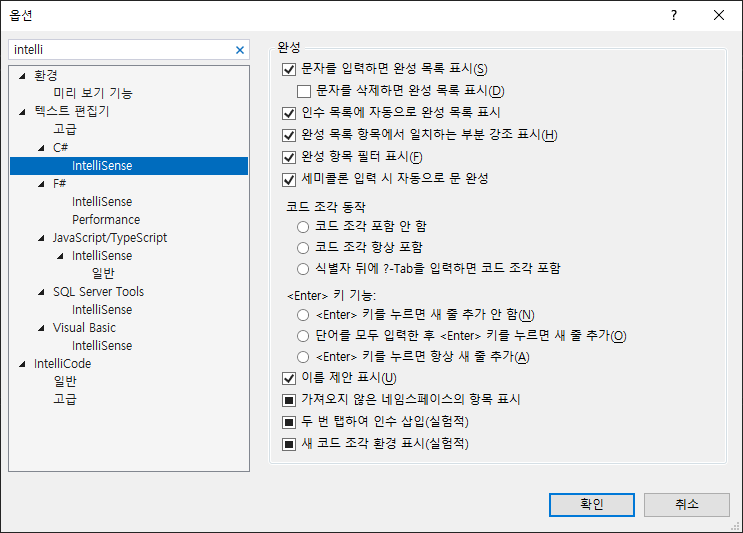Select Enter 키 새 줄 추가 안 함 radio
The image size is (743, 533).
(x=303, y=315)
